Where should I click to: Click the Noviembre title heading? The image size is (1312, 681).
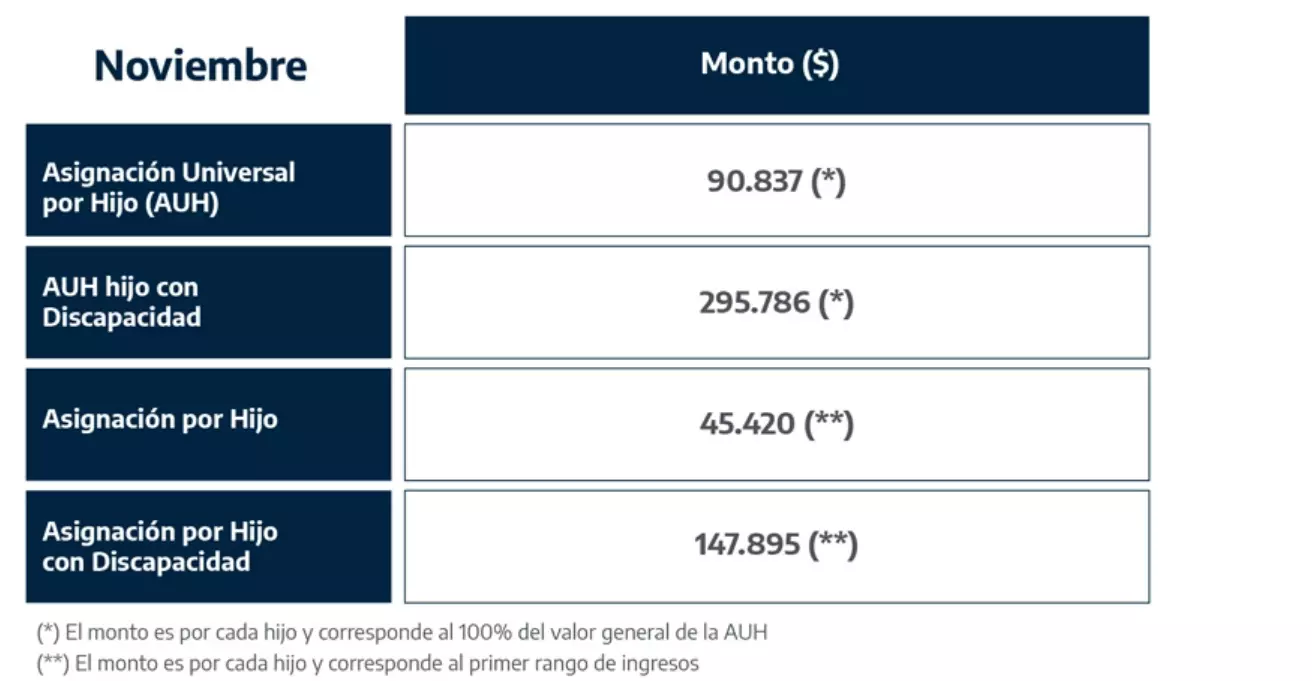(200, 66)
